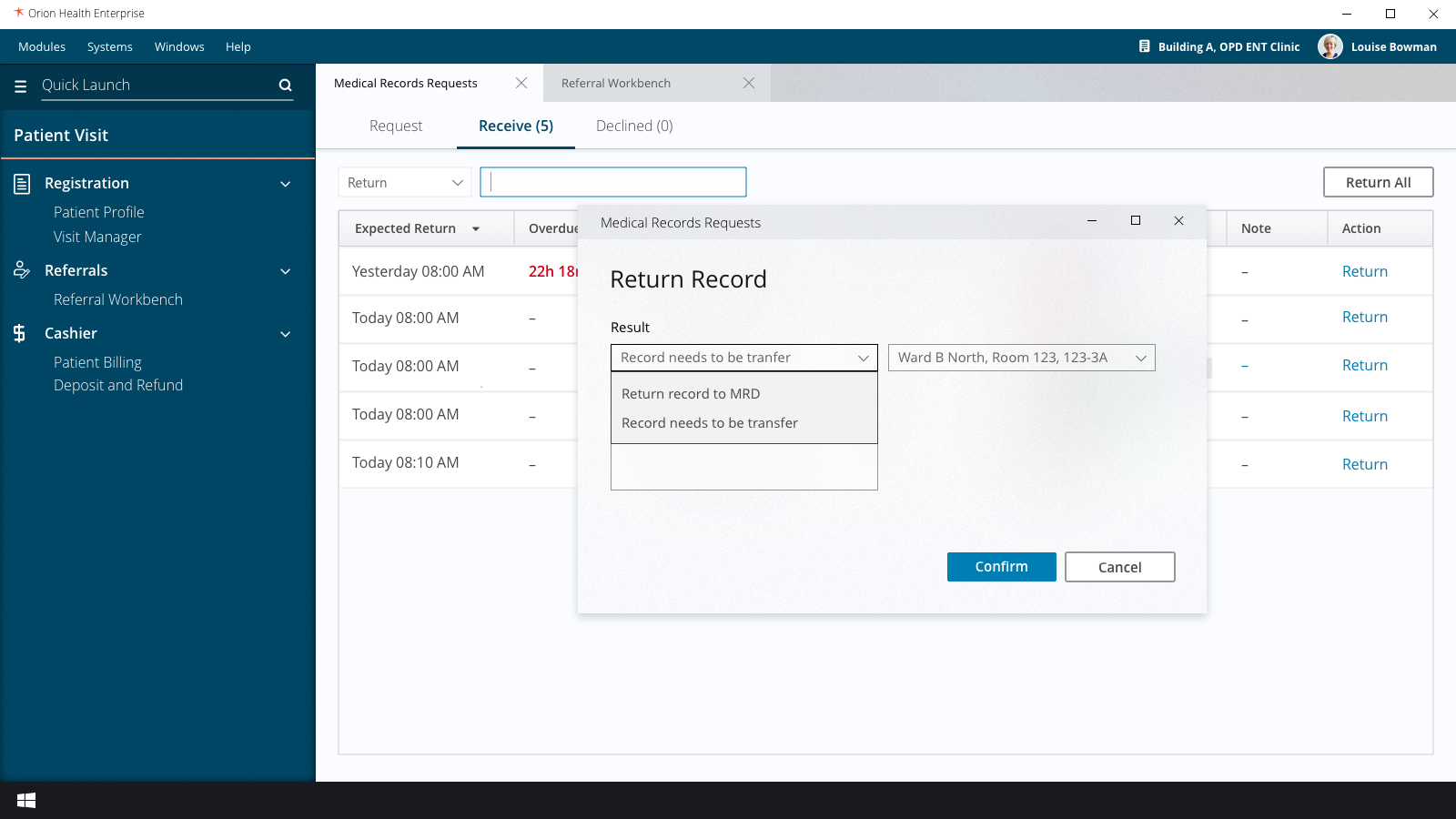Open the Result dropdown in the dialog
The width and height of the screenshot is (1456, 819).
pyautogui.click(x=744, y=358)
